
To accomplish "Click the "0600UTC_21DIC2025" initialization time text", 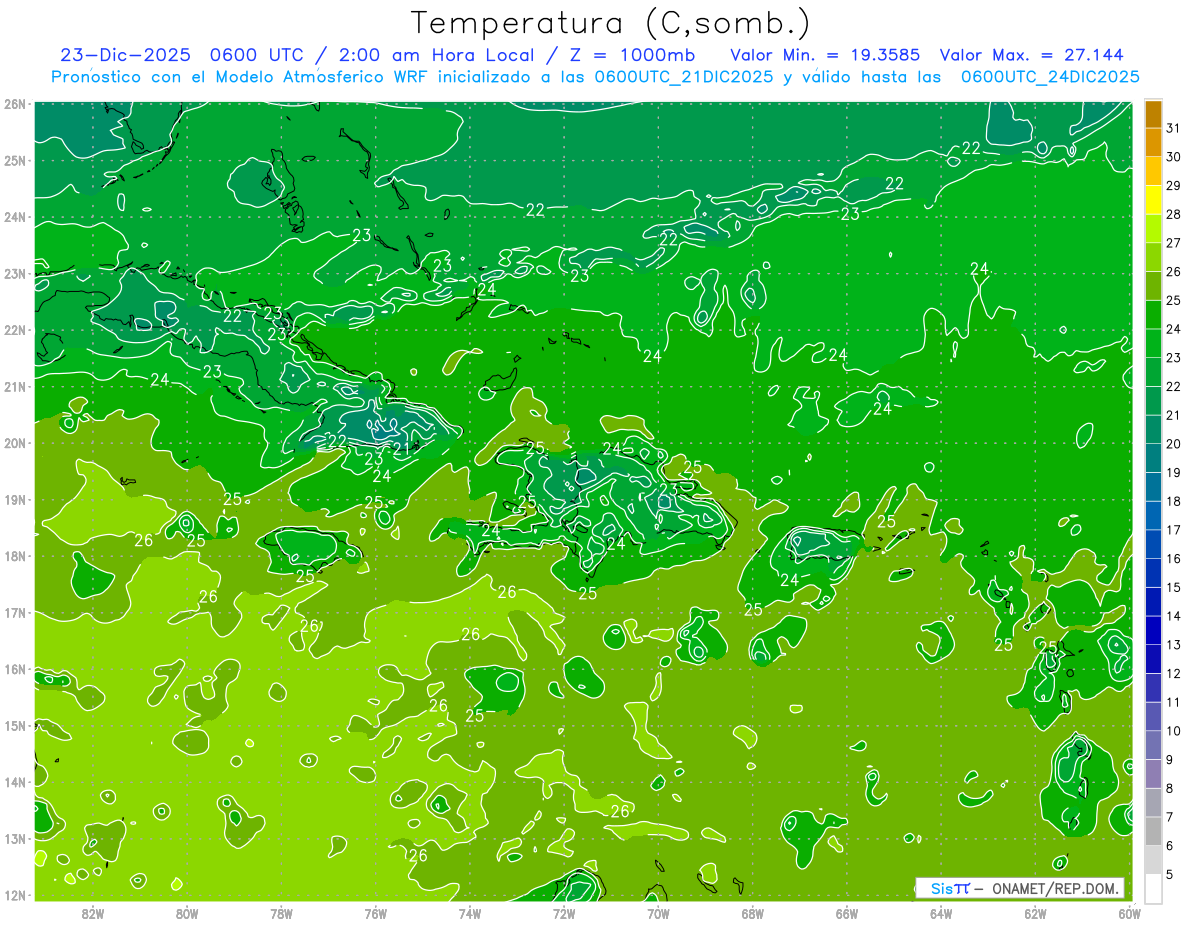I will (683, 77).
